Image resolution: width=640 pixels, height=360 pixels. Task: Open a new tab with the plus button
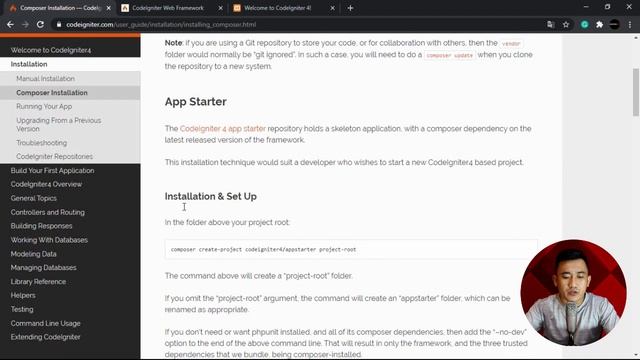click(x=350, y=8)
